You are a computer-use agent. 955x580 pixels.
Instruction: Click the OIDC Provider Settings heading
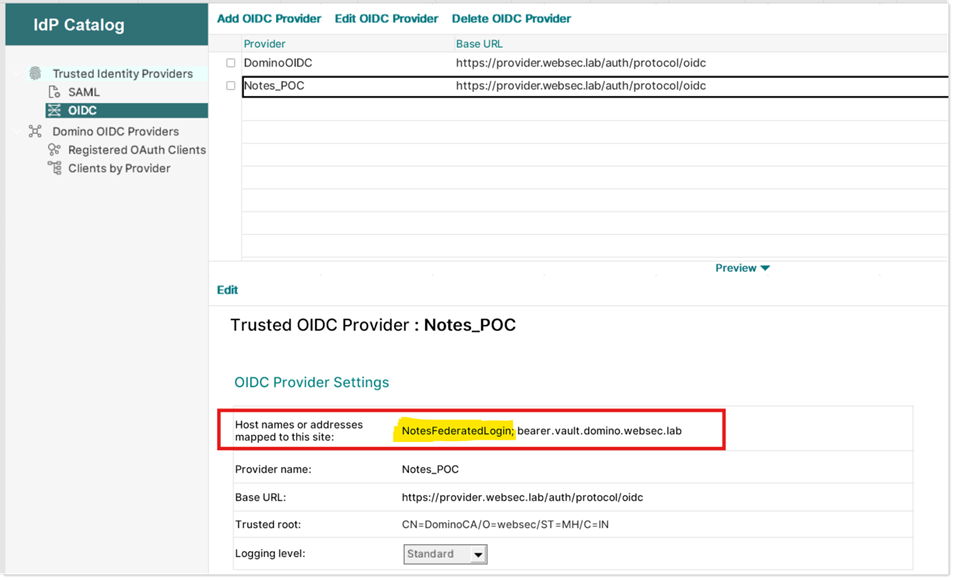pyautogui.click(x=311, y=382)
